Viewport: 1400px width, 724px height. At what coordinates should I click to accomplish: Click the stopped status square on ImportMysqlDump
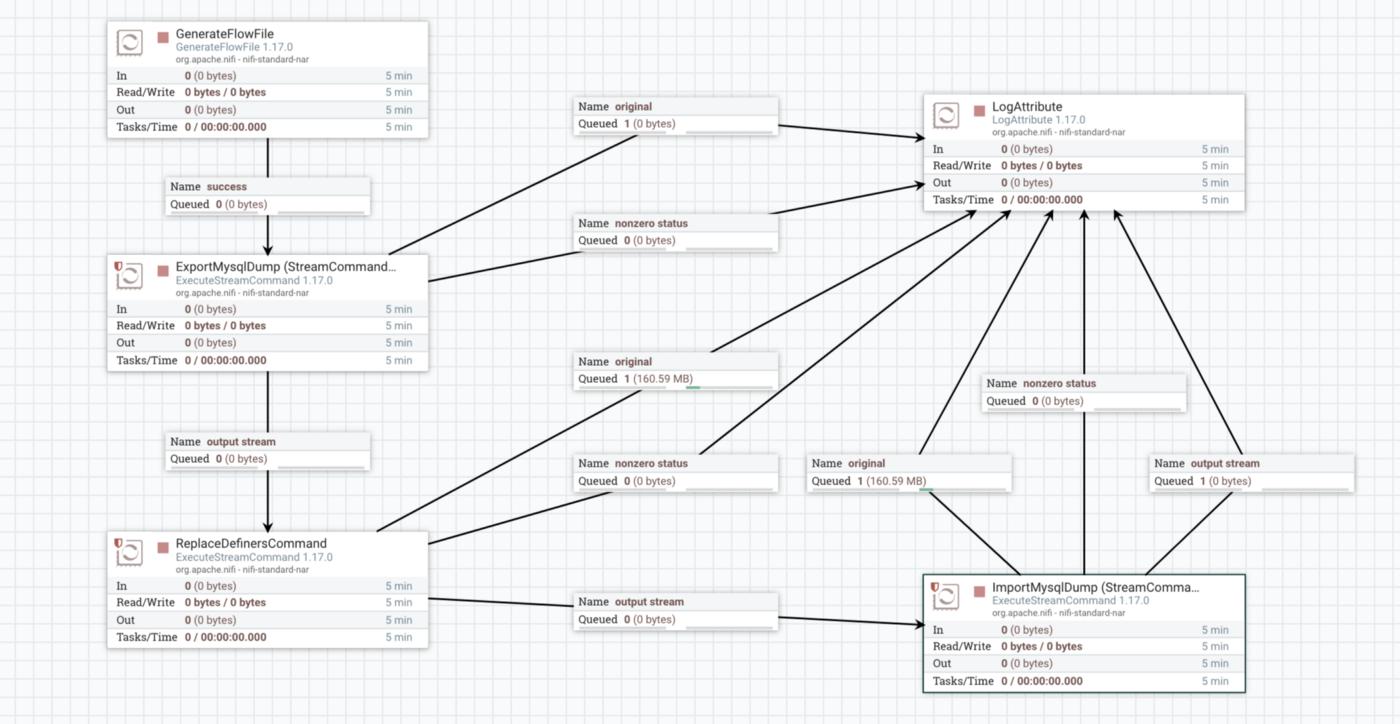coord(979,592)
